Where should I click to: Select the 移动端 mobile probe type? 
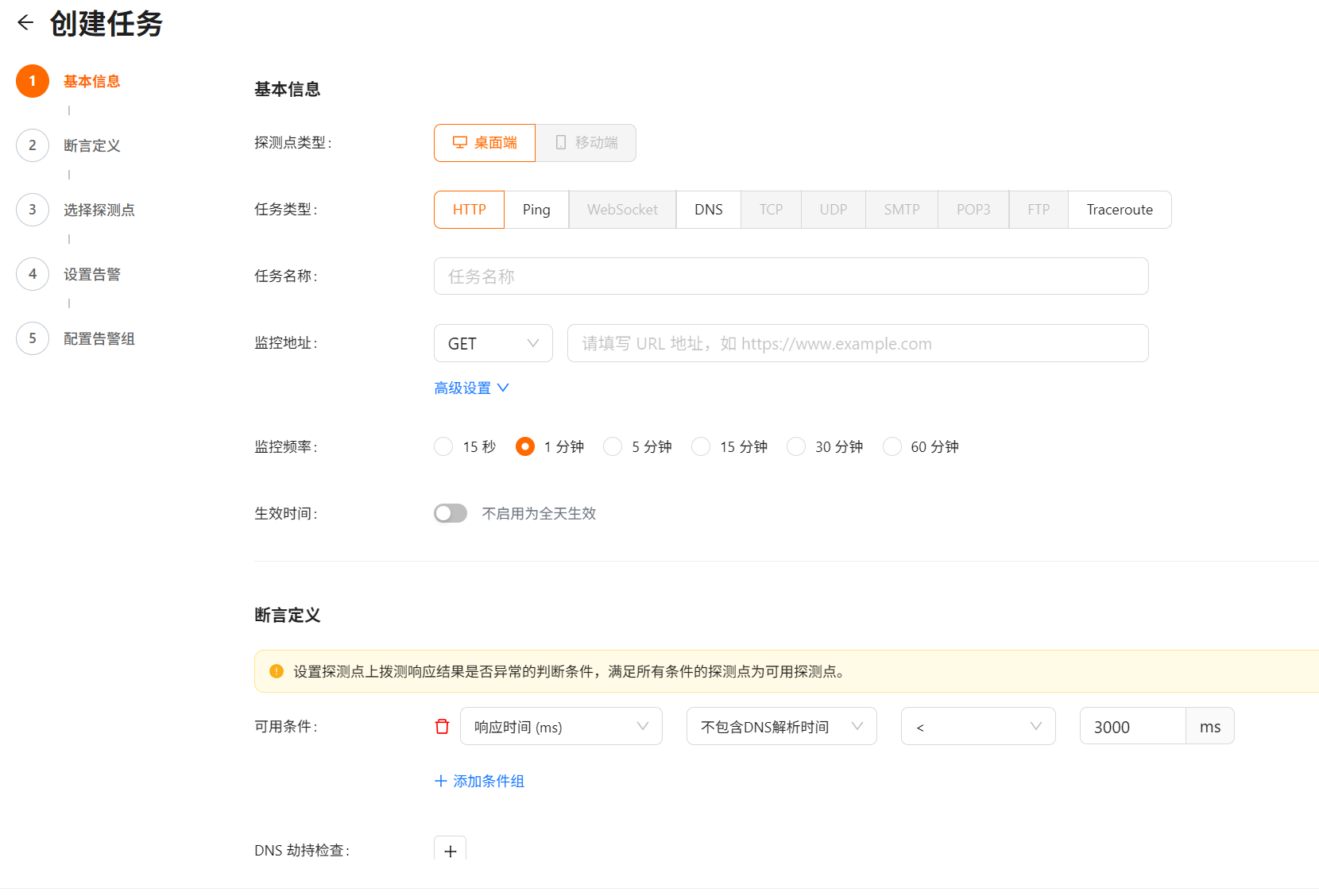pos(586,143)
